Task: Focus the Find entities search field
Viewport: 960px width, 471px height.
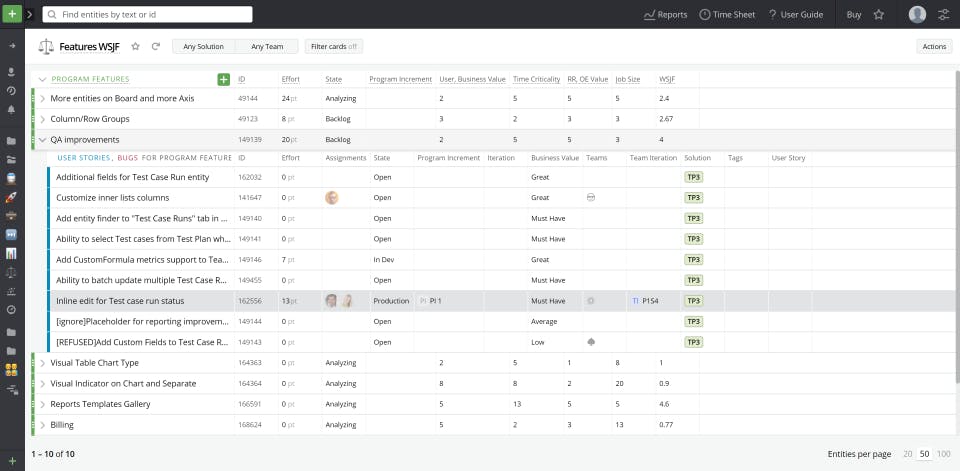Action: point(148,14)
